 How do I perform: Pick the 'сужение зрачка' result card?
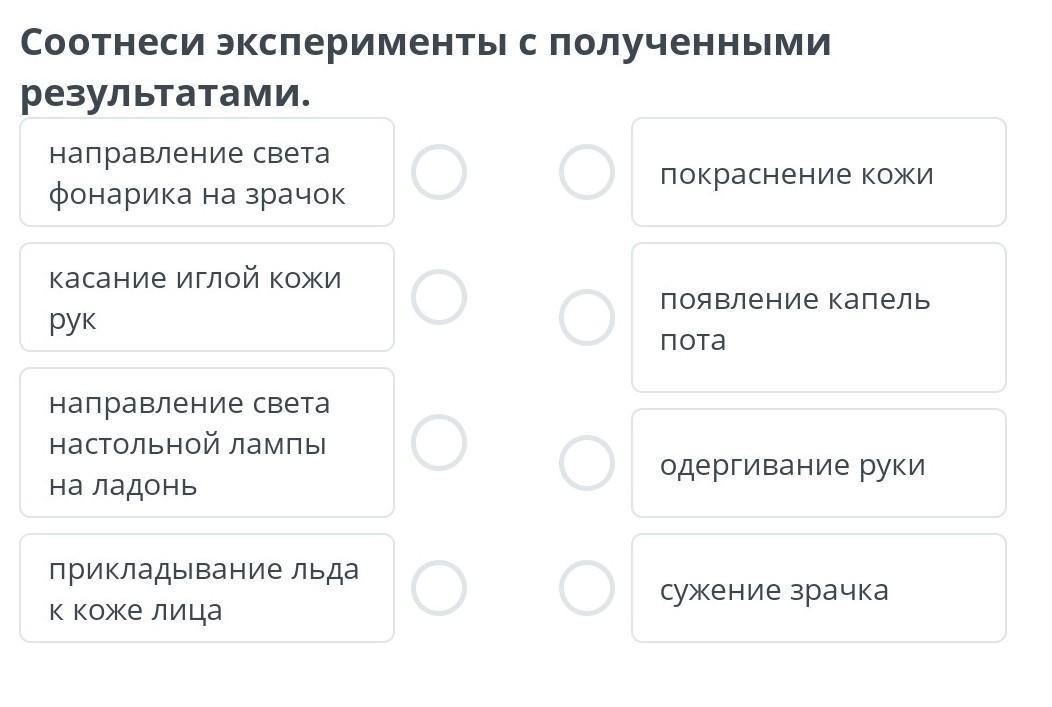(818, 589)
